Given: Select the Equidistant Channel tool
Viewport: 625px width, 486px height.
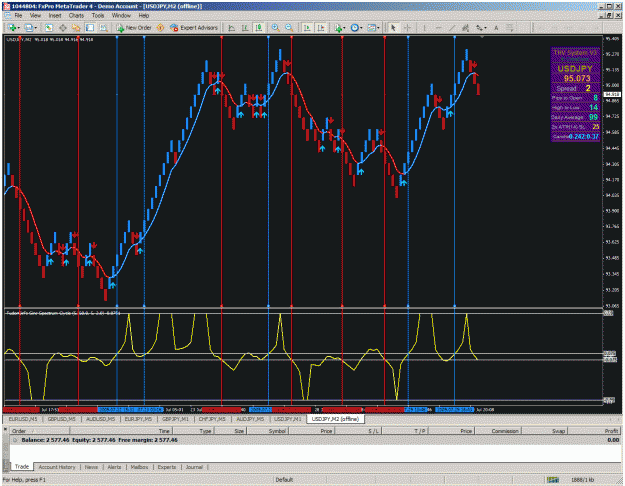Looking at the screenshot, I should pos(465,28).
